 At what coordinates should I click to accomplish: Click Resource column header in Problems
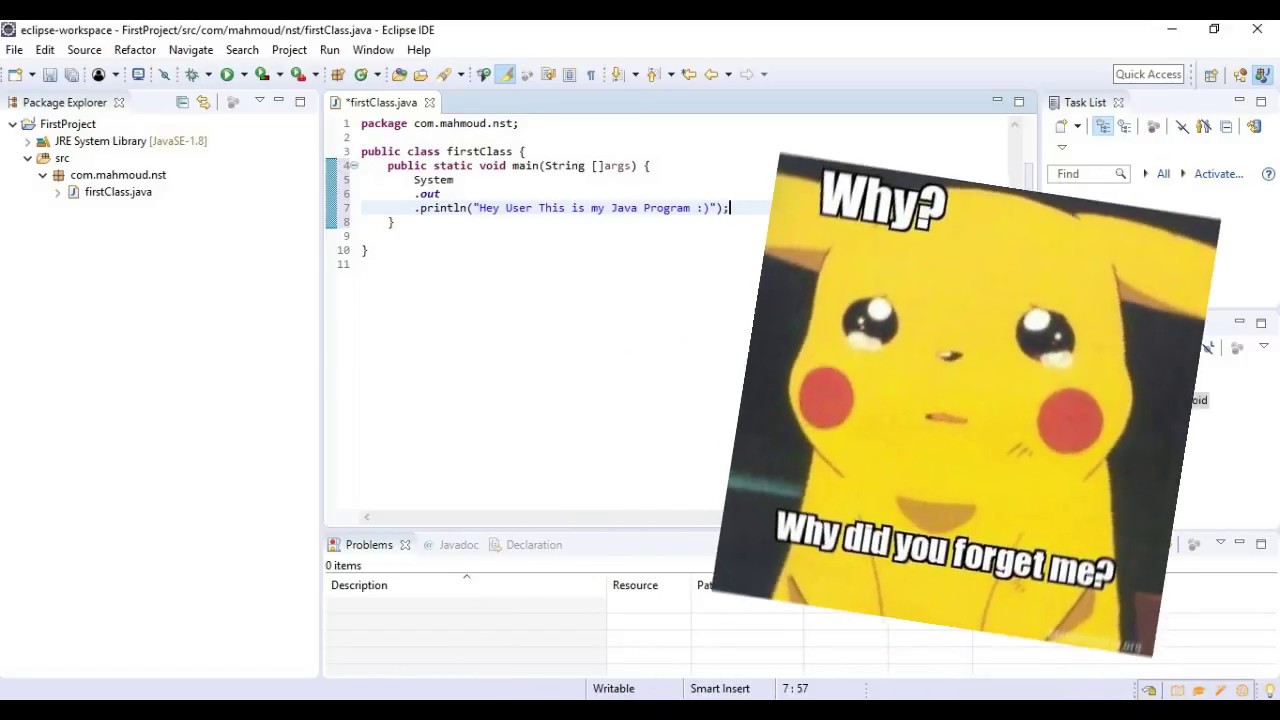pos(648,585)
